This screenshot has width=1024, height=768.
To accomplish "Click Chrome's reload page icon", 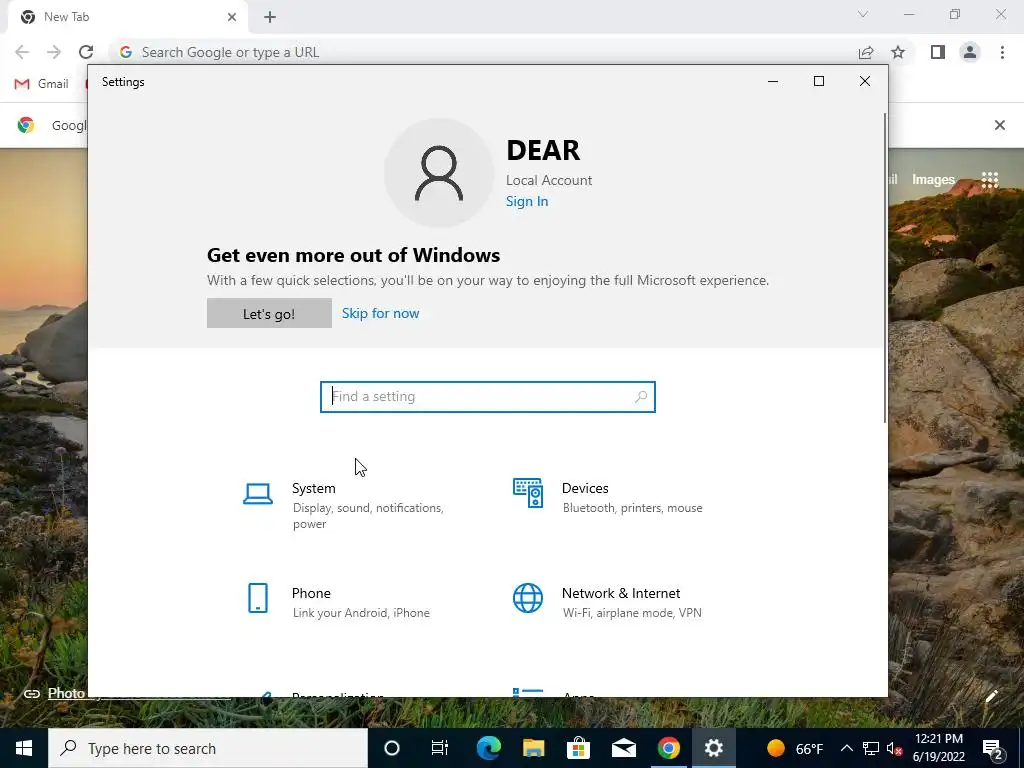I will (86, 52).
